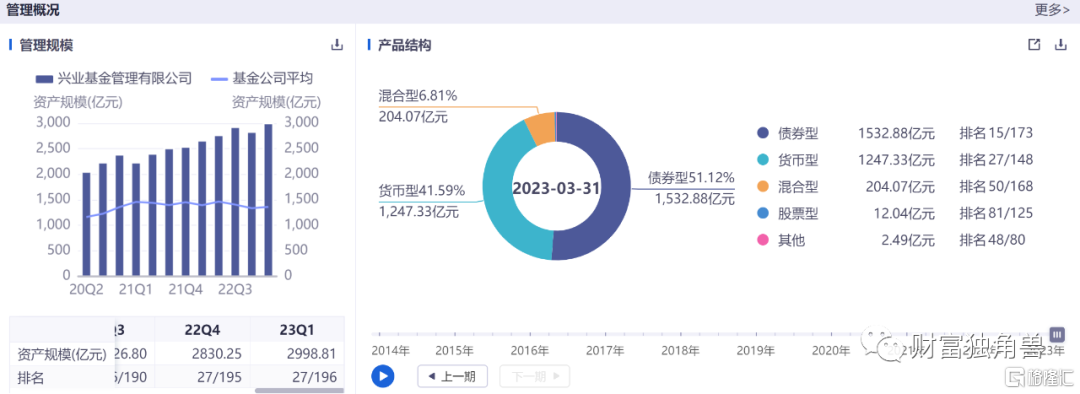Click 排名27/148 for 货币型
This screenshot has height=394, width=1080.
996,160
